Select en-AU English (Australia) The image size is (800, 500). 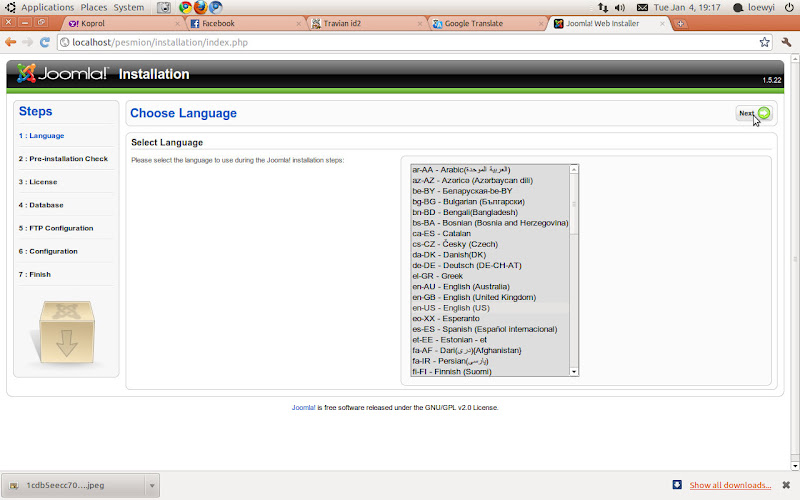coord(490,287)
